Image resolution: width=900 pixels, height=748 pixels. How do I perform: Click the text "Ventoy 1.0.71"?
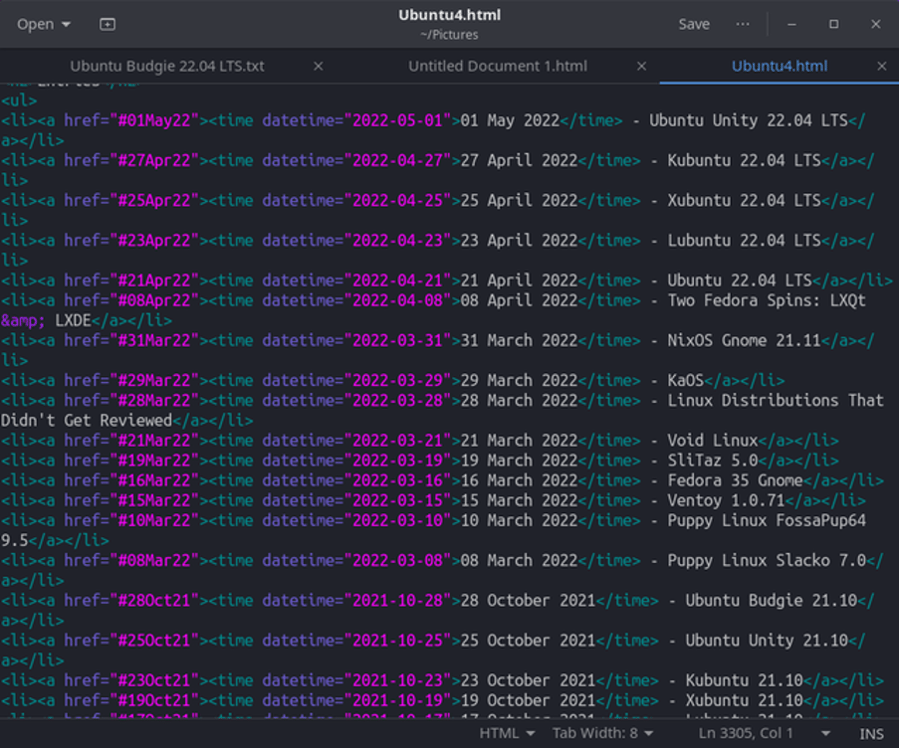pyautogui.click(x=726, y=500)
